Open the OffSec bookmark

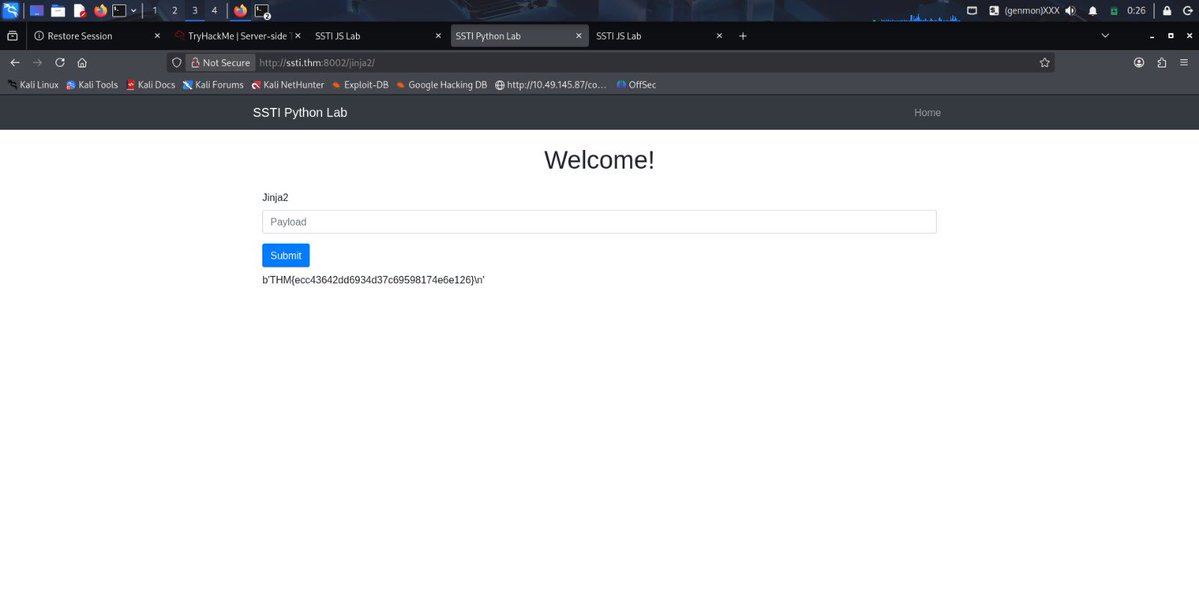coord(636,85)
